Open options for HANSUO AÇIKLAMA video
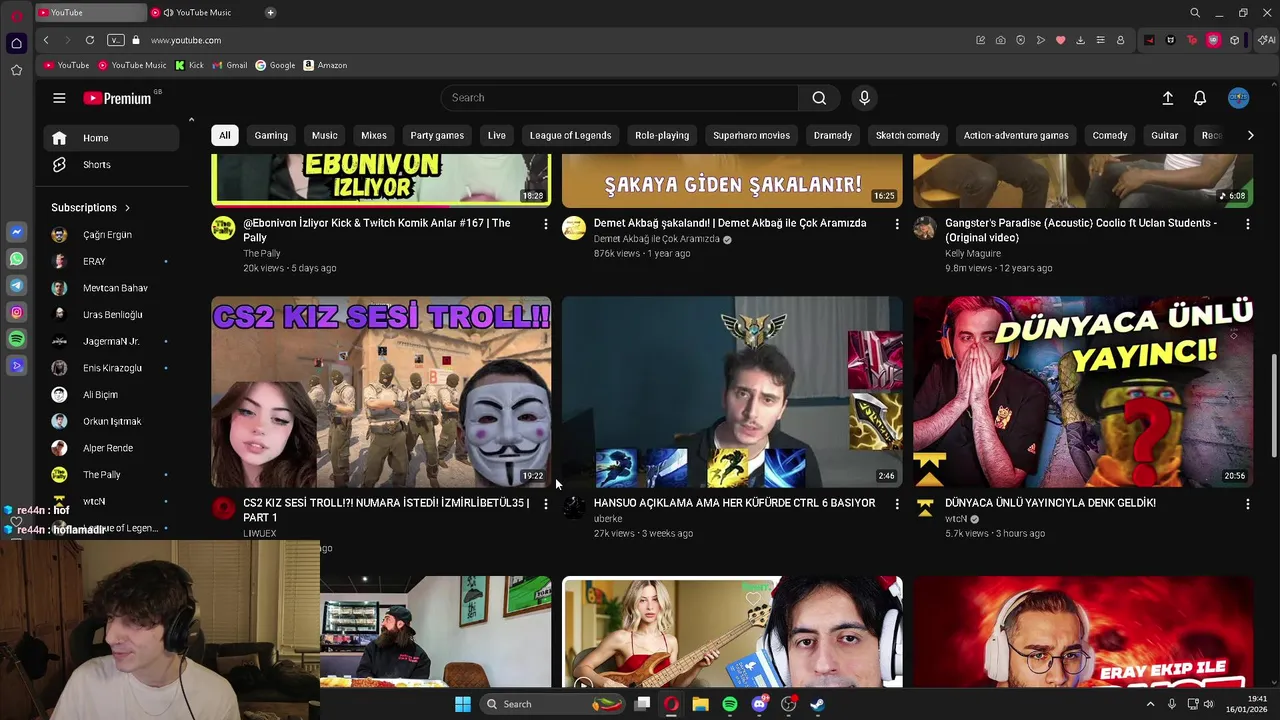1280x720 pixels. click(896, 504)
